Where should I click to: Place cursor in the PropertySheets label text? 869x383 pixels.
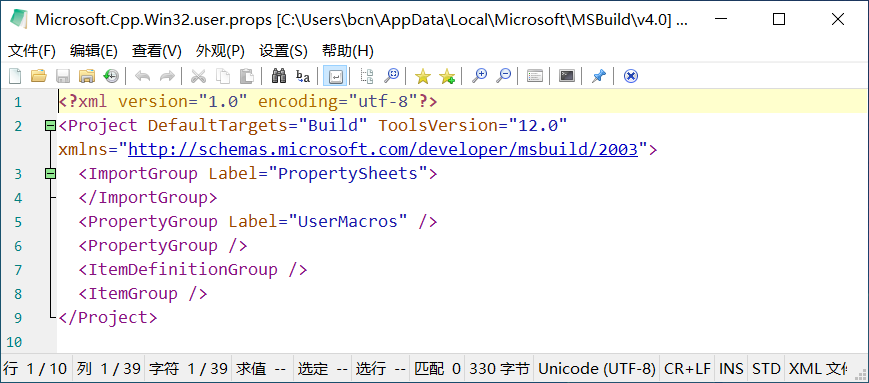coord(347,173)
